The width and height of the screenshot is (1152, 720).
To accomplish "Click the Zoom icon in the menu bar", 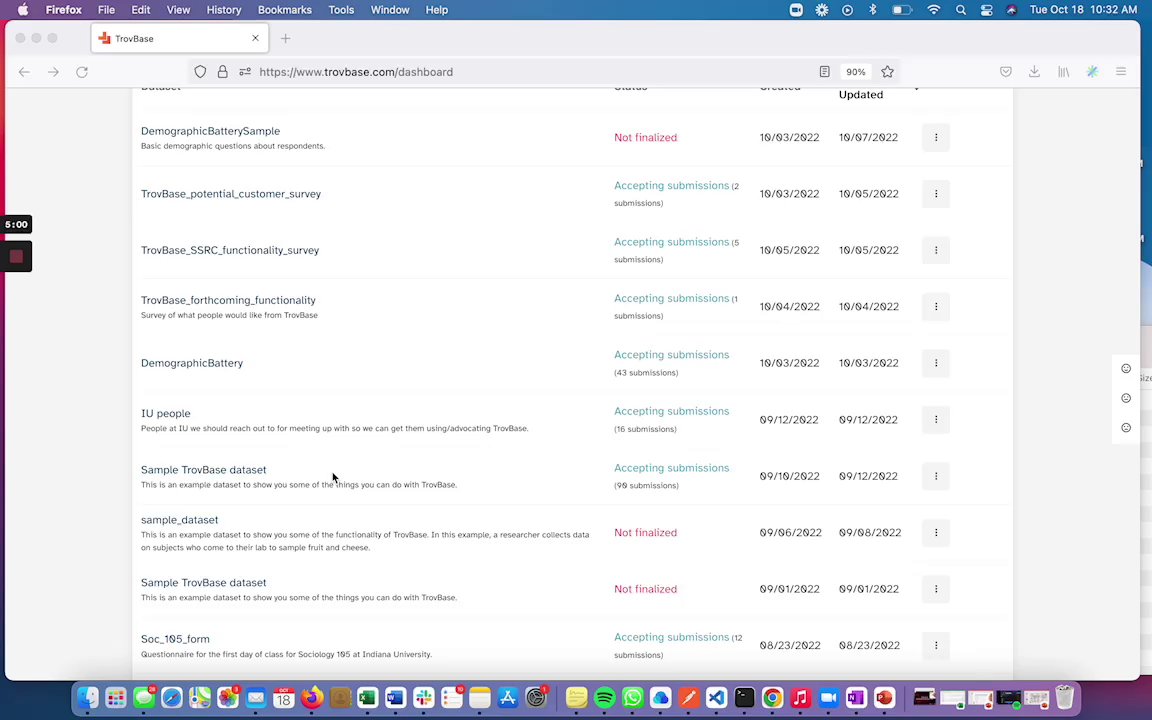I will (x=796, y=10).
